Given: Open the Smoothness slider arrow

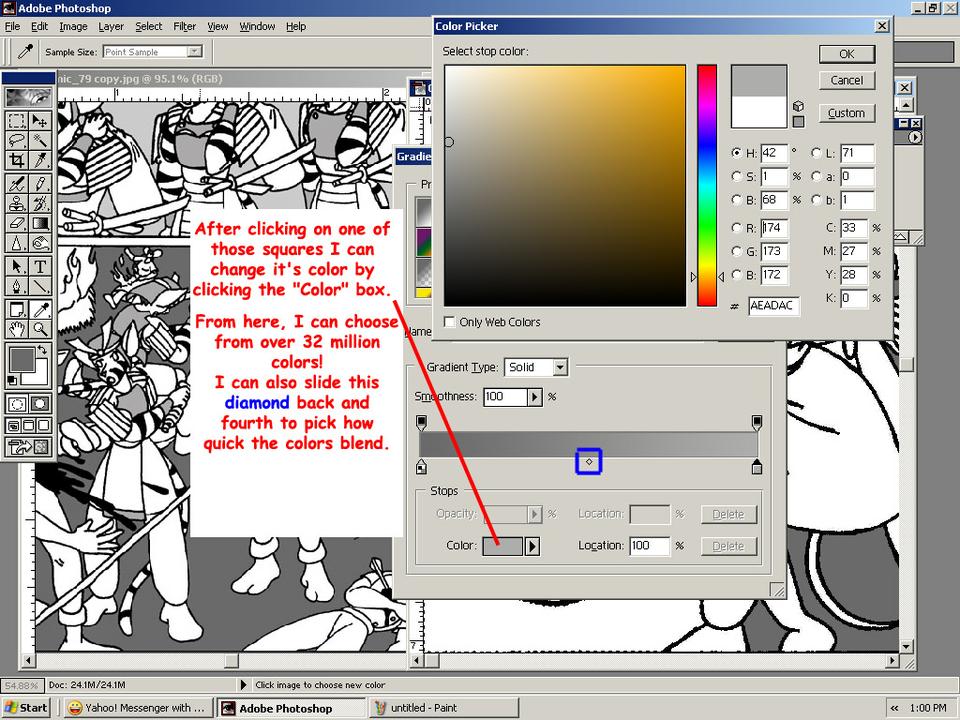Looking at the screenshot, I should pos(534,397).
